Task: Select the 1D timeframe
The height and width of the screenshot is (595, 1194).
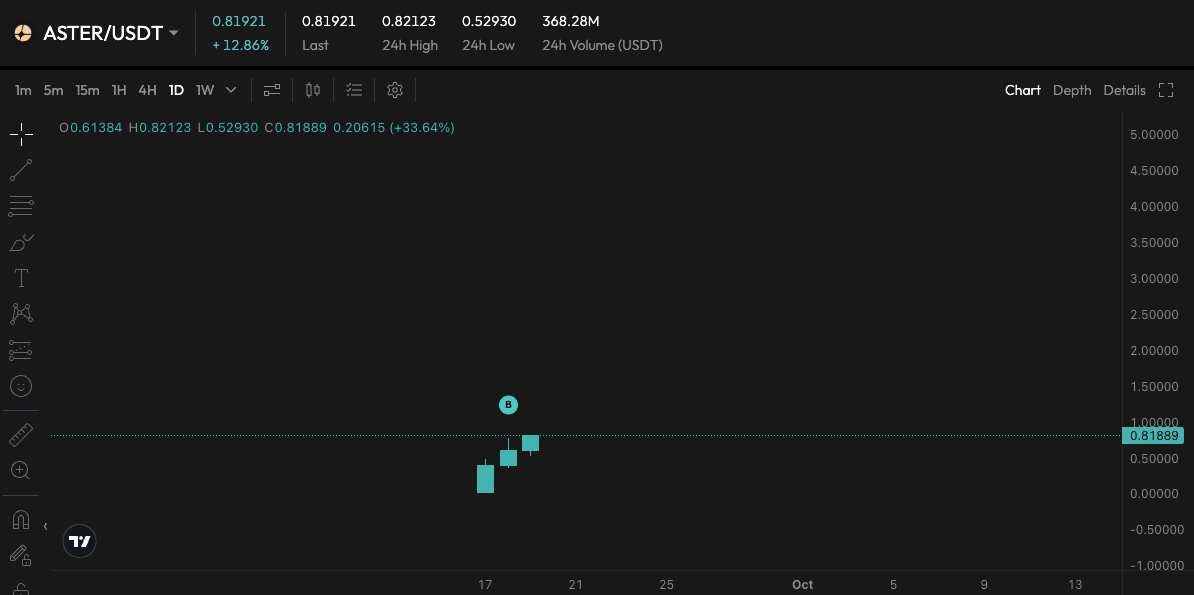Action: pos(177,90)
